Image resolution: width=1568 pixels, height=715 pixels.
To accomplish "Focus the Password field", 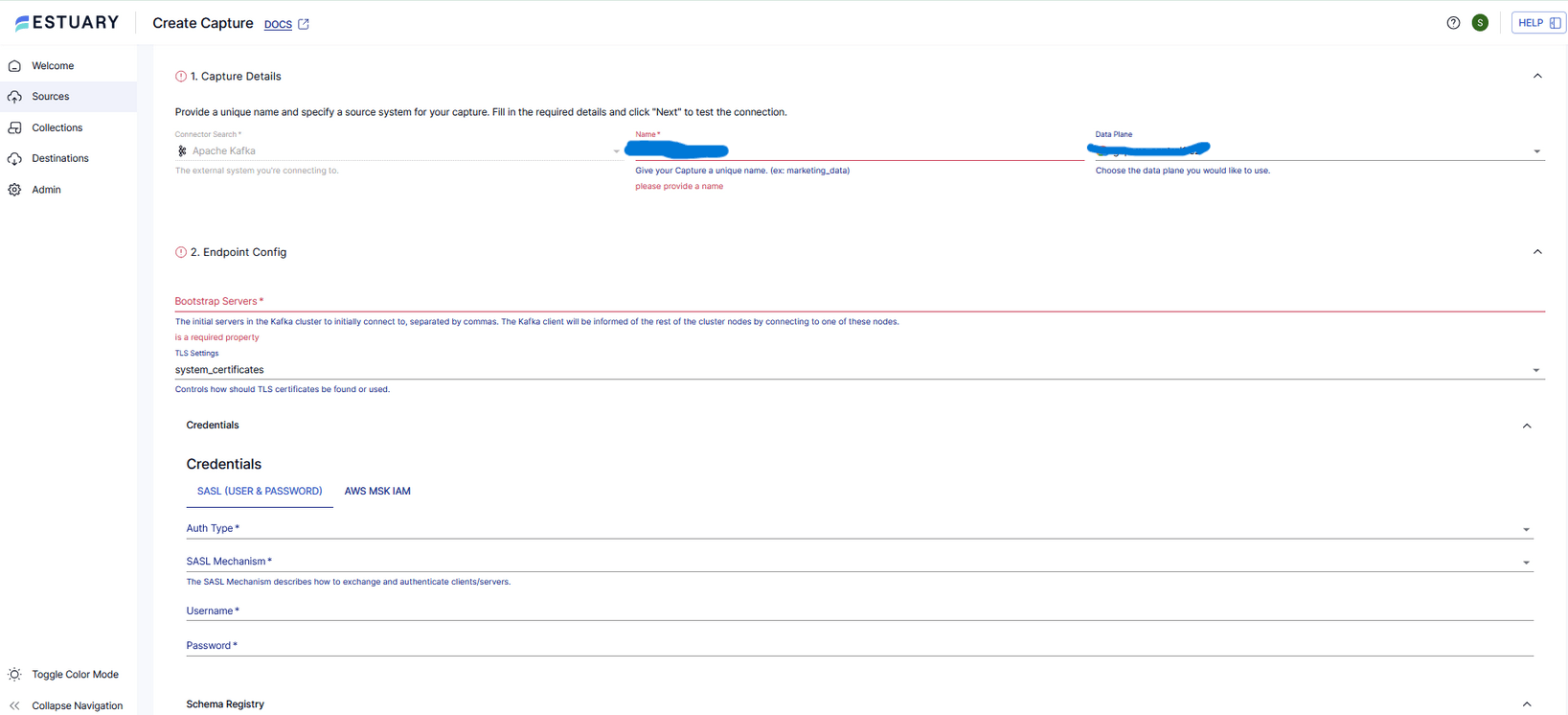I will [x=859, y=646].
